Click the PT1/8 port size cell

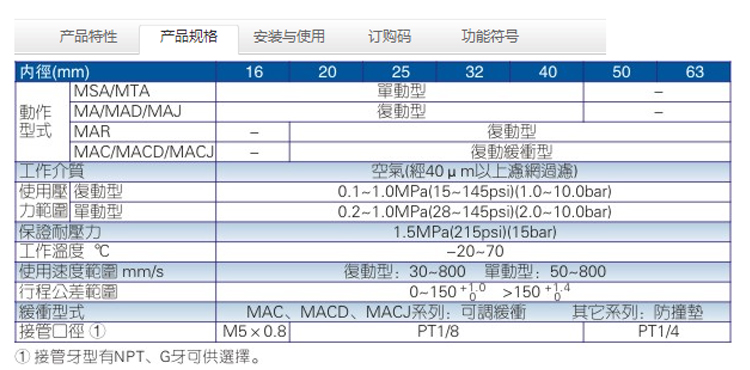click(437, 331)
